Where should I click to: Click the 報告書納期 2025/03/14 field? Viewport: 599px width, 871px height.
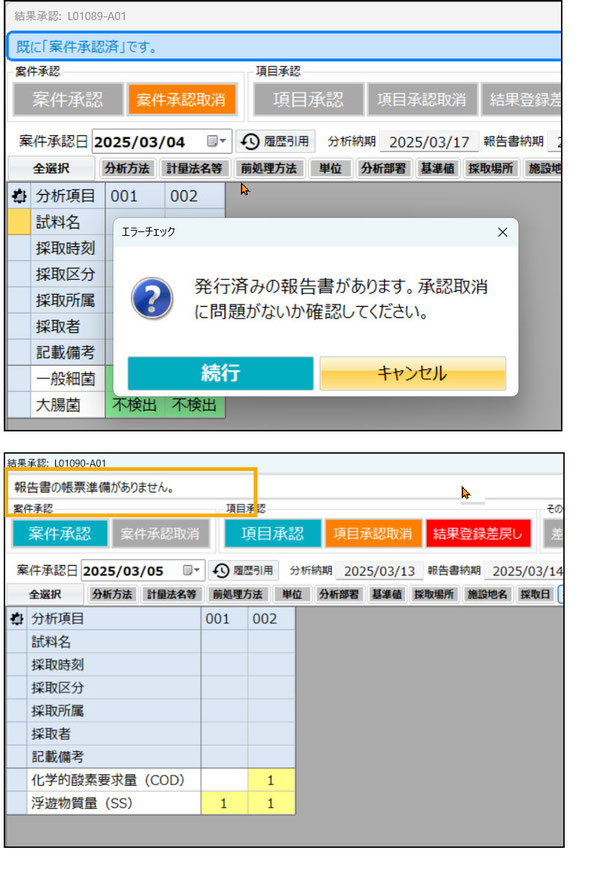point(523,570)
